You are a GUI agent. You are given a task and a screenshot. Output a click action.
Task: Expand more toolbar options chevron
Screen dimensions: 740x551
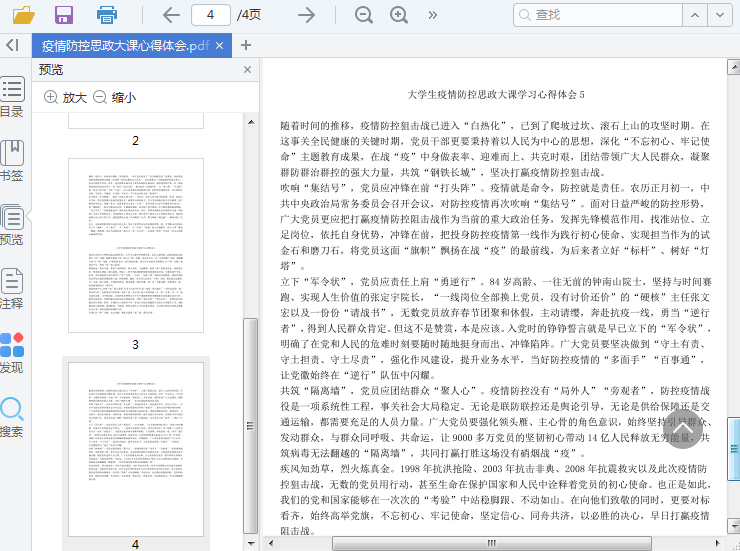tap(432, 15)
